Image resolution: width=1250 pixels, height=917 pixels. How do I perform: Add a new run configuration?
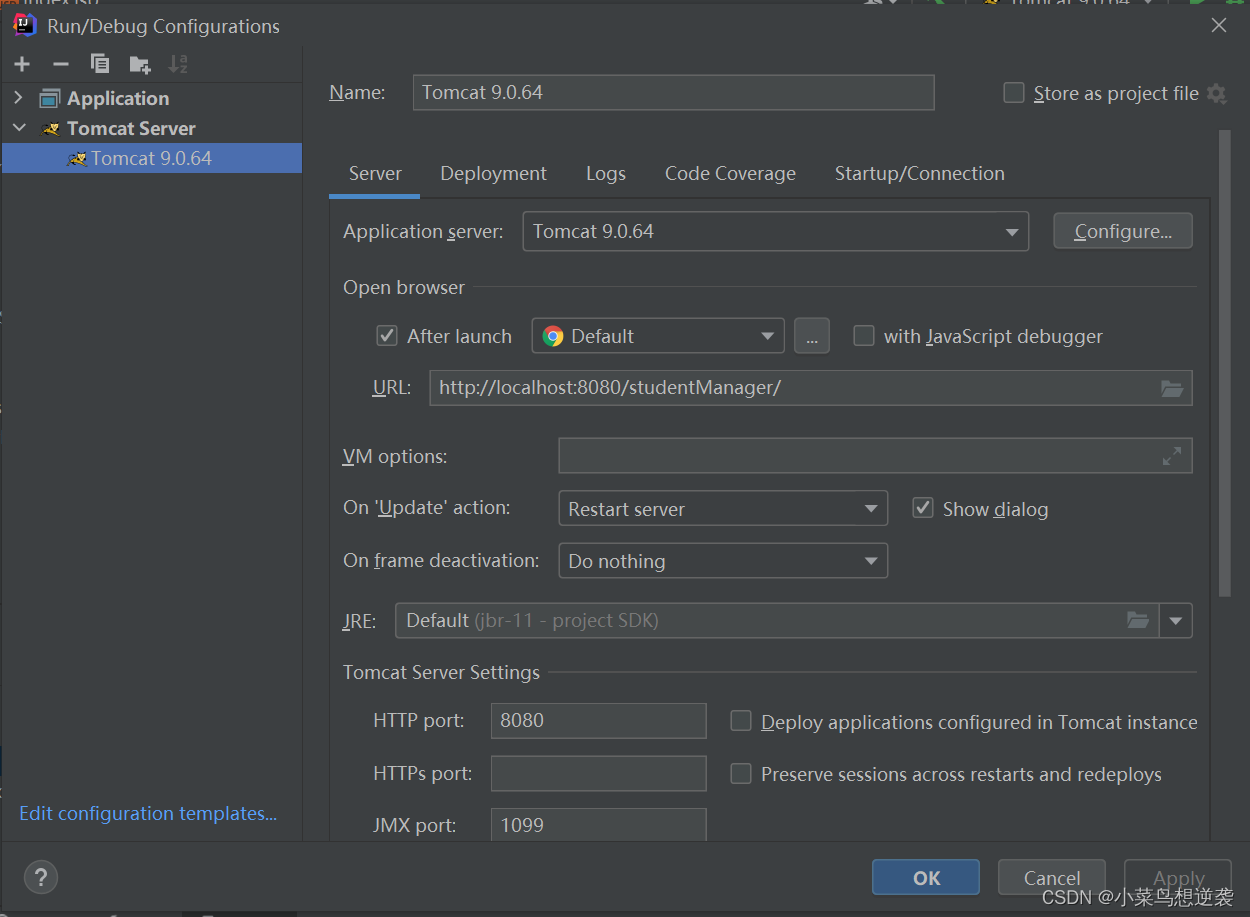pos(22,64)
